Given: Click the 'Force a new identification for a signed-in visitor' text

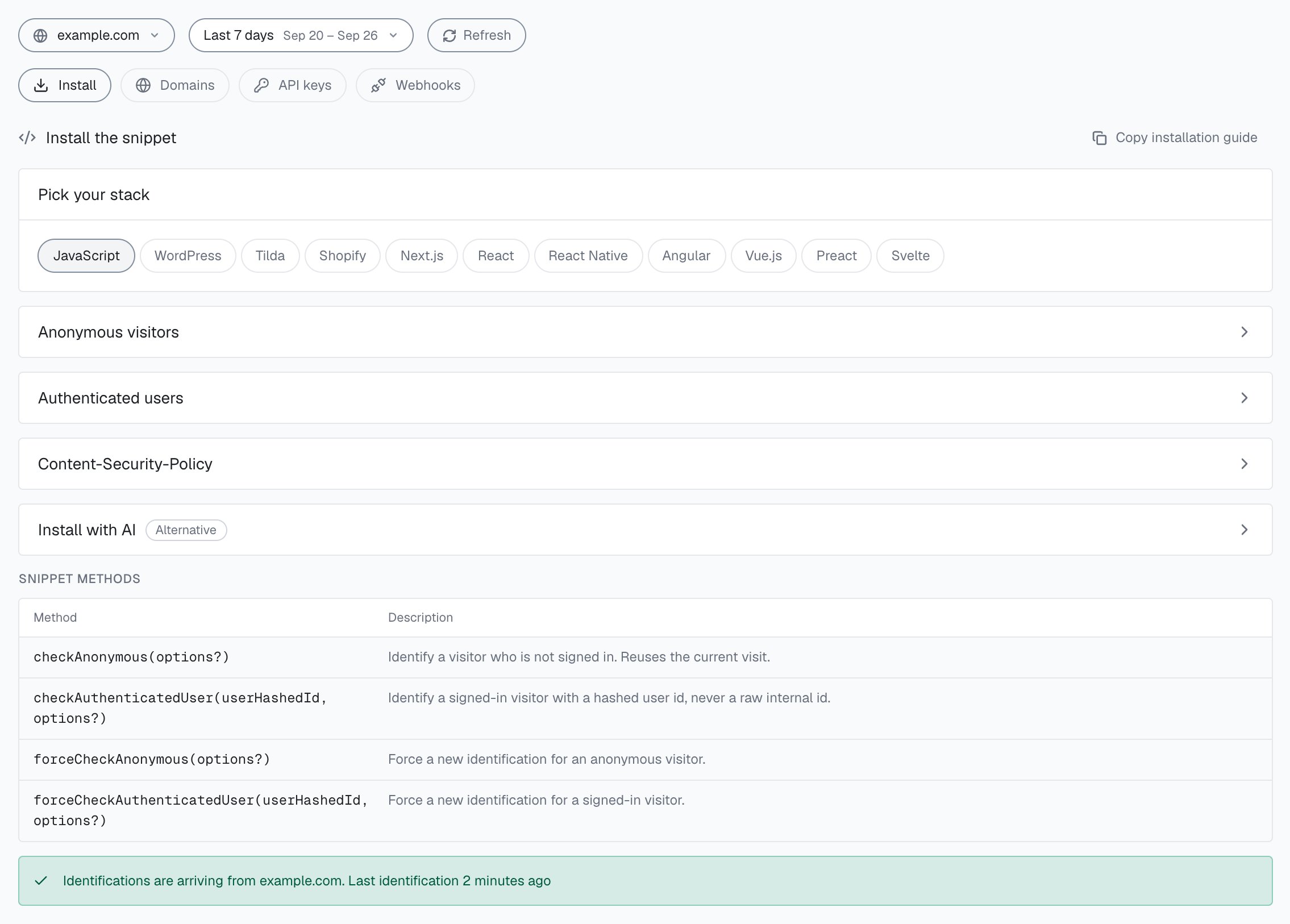Looking at the screenshot, I should 536,801.
